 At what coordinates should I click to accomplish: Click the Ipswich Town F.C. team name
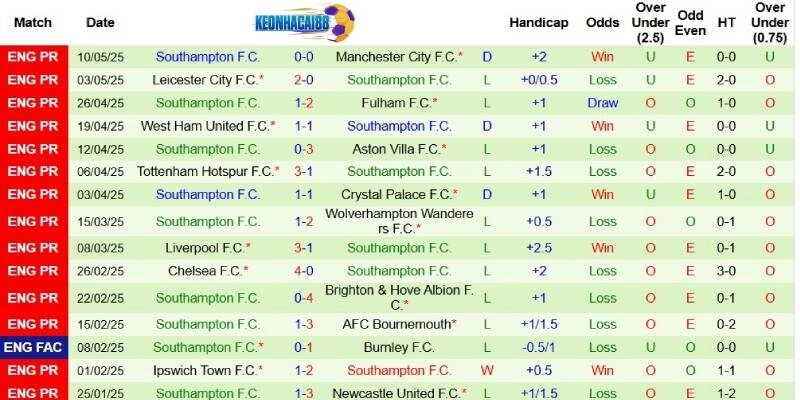click(x=205, y=370)
